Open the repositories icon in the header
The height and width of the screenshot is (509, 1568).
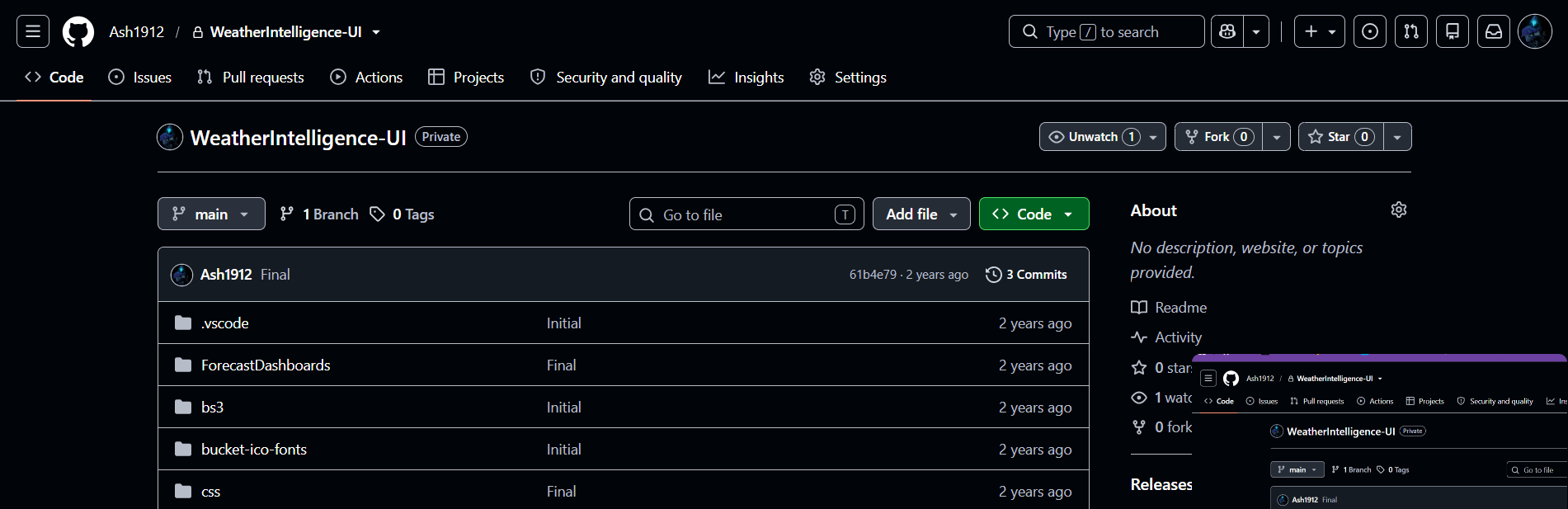(1453, 31)
